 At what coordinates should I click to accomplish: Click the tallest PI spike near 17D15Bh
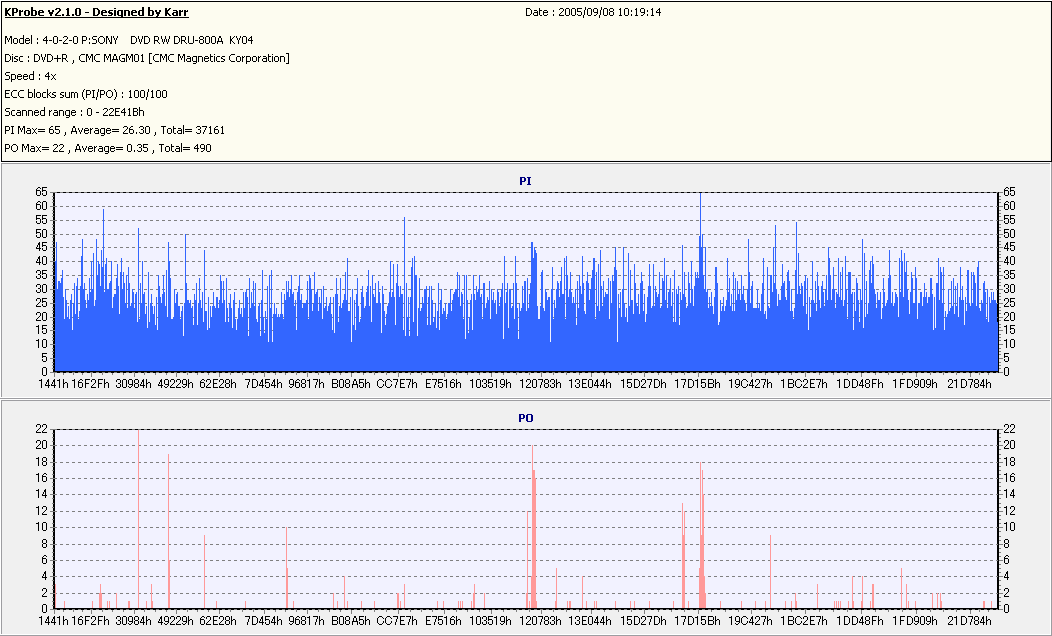coord(700,282)
